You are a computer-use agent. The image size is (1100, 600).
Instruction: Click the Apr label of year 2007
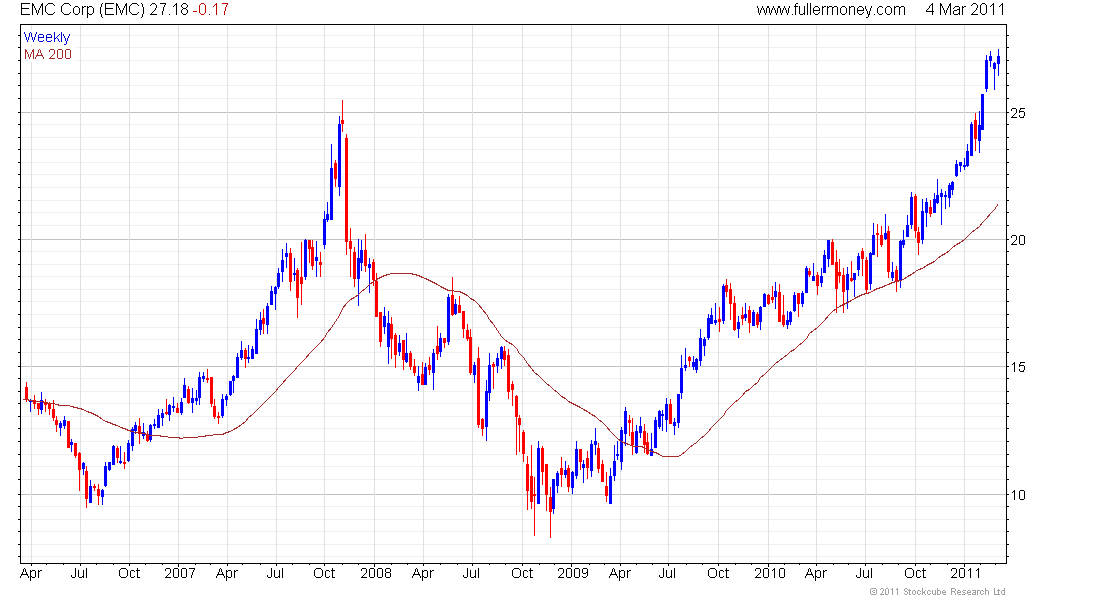click(227, 573)
